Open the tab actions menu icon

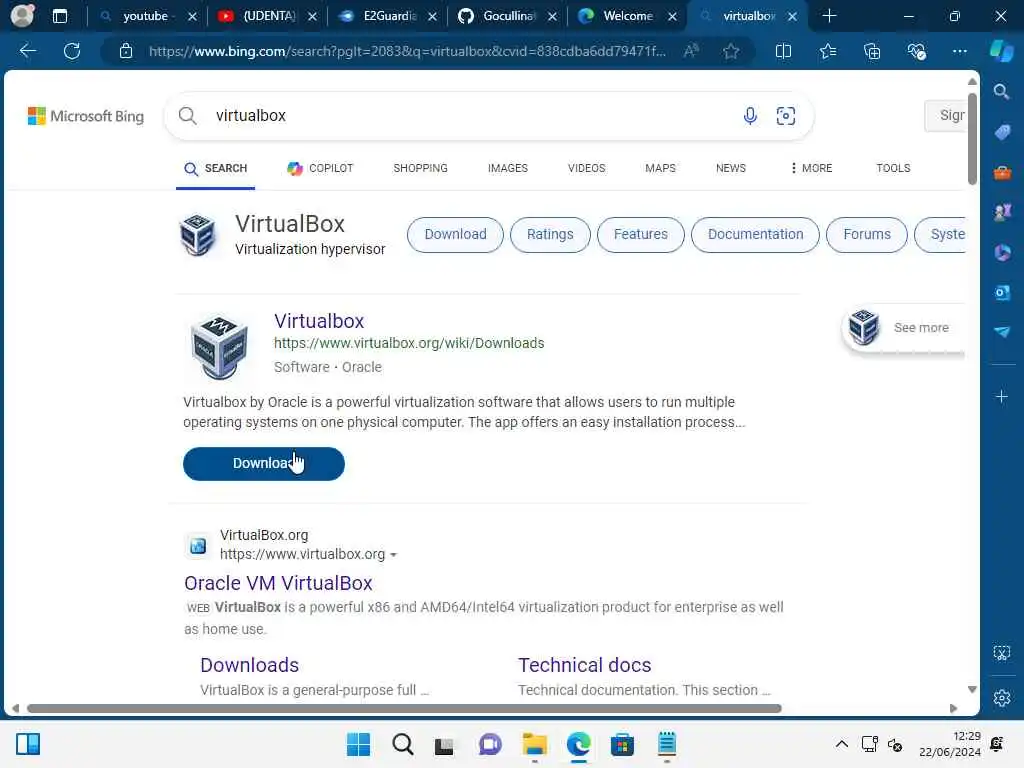pos(59,16)
